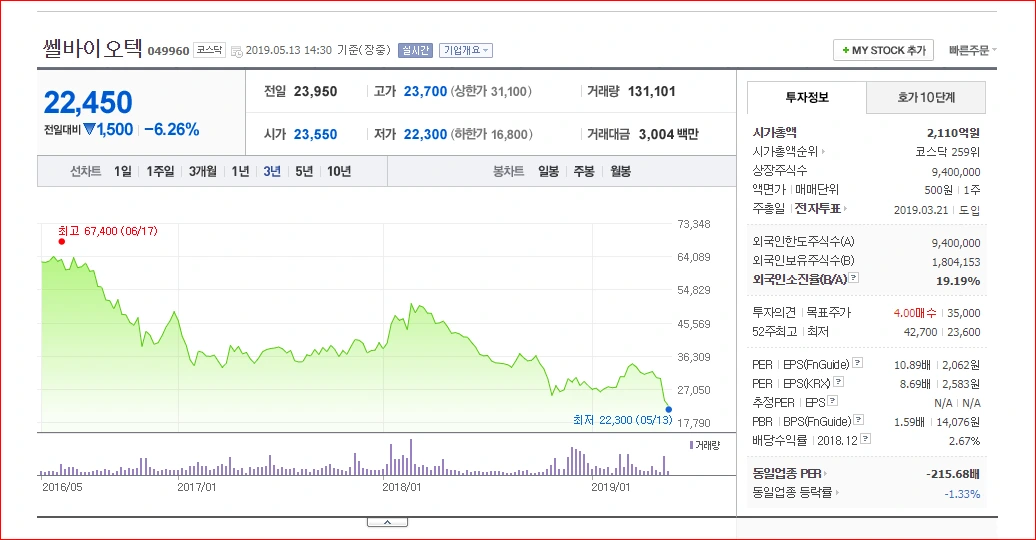The width and height of the screenshot is (1036, 540).
Task: Open help icon next to 추정PER EPS
Action: point(832,401)
